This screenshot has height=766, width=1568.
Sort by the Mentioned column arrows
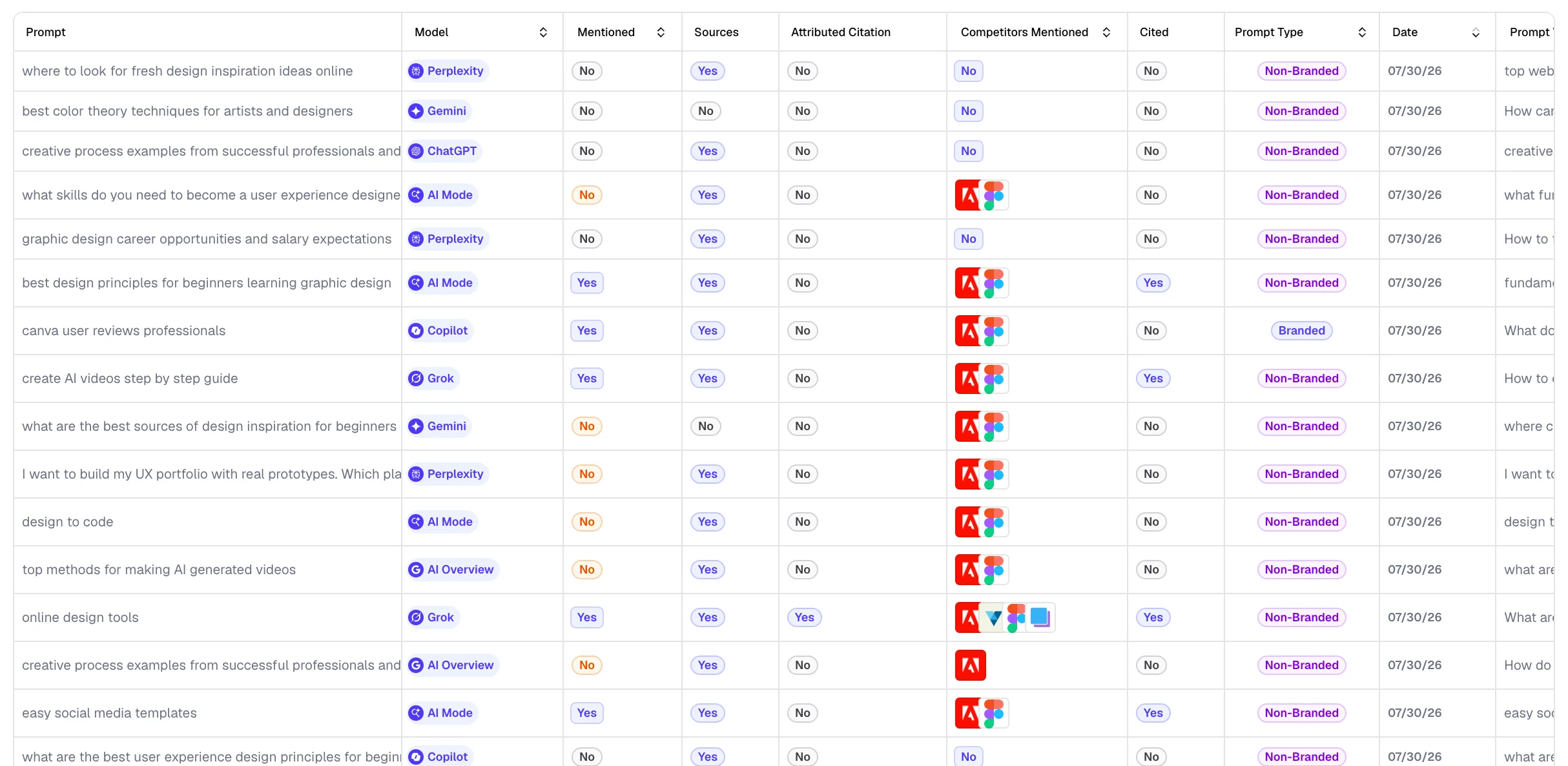coord(661,32)
